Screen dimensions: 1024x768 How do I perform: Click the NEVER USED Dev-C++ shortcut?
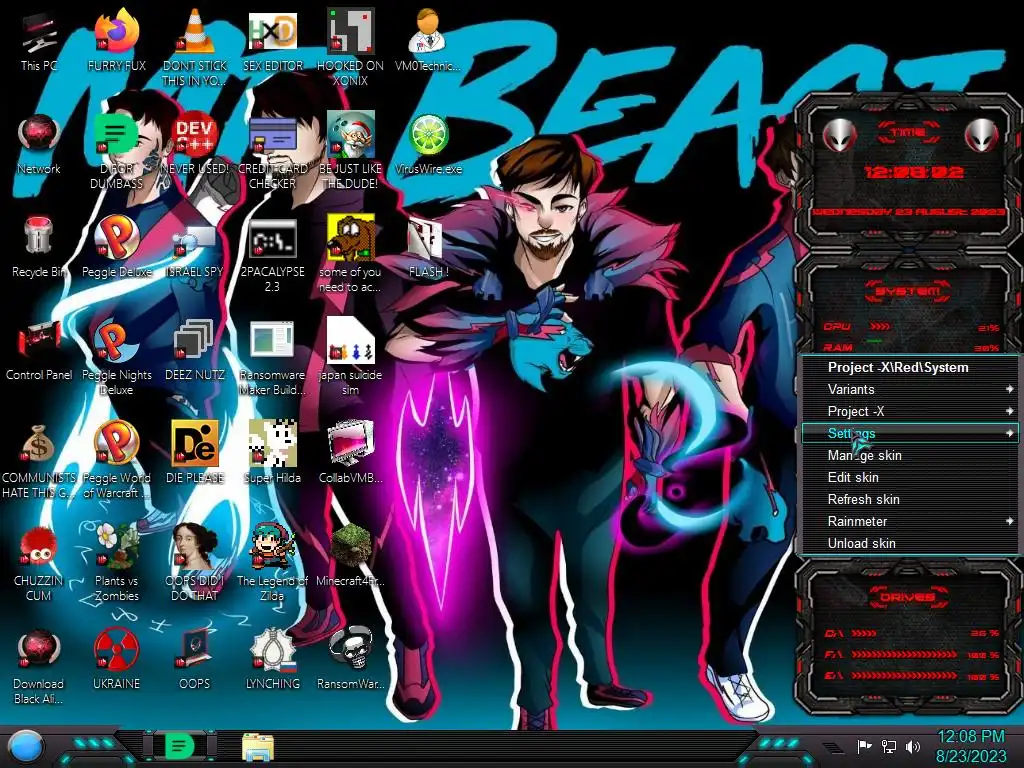(x=195, y=136)
